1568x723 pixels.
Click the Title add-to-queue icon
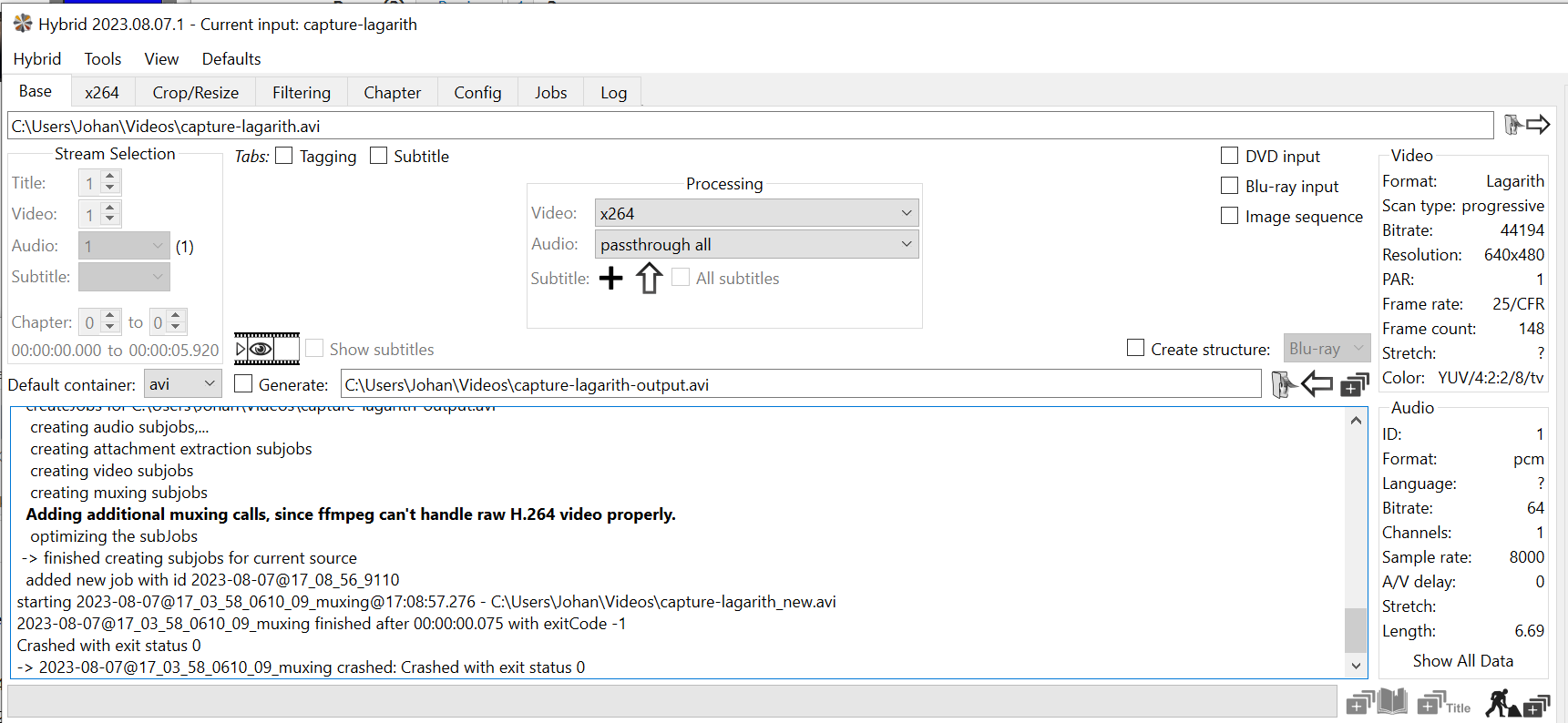[x=1445, y=703]
